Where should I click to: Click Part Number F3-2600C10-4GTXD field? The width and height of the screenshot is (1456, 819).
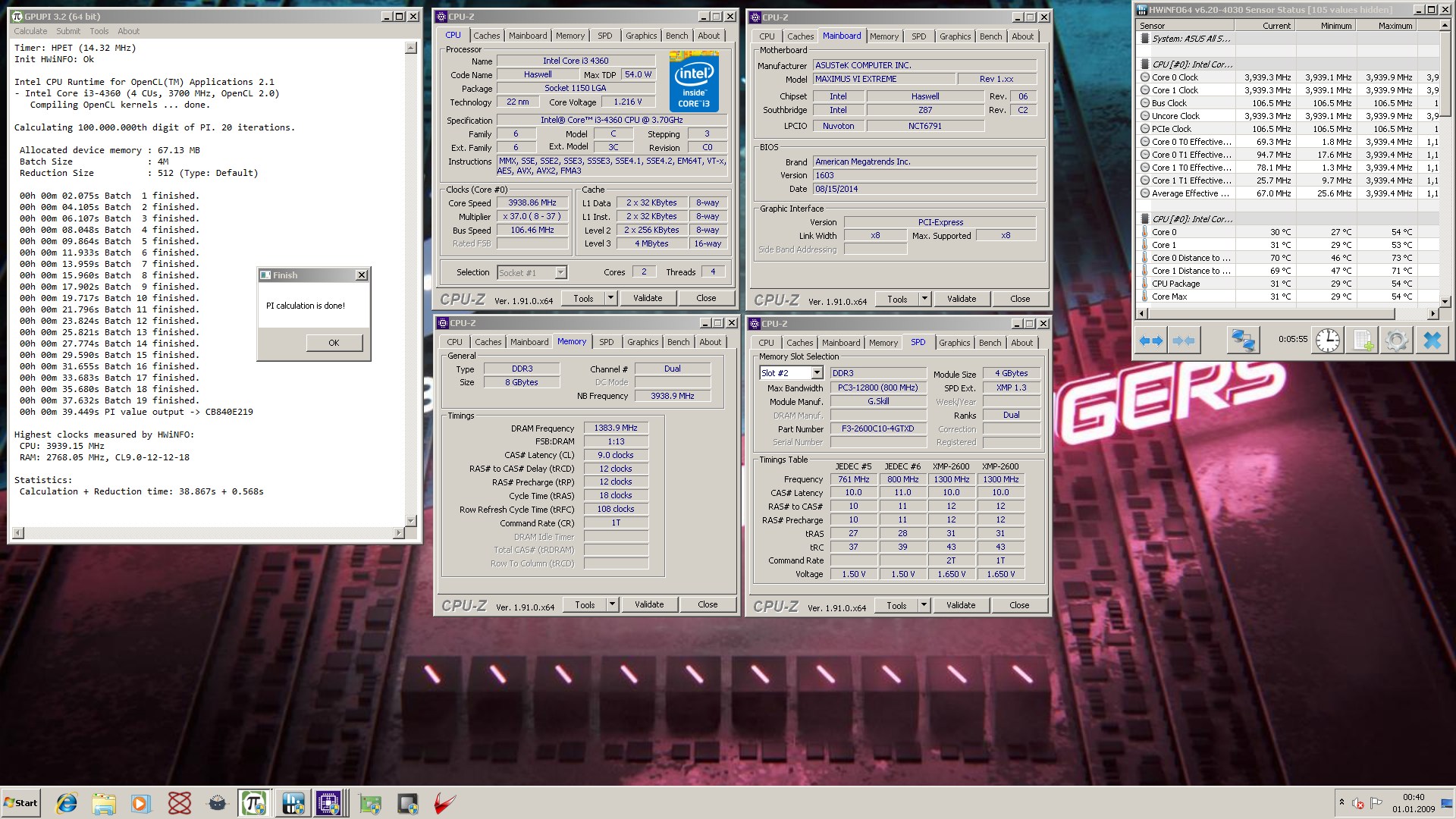point(878,428)
